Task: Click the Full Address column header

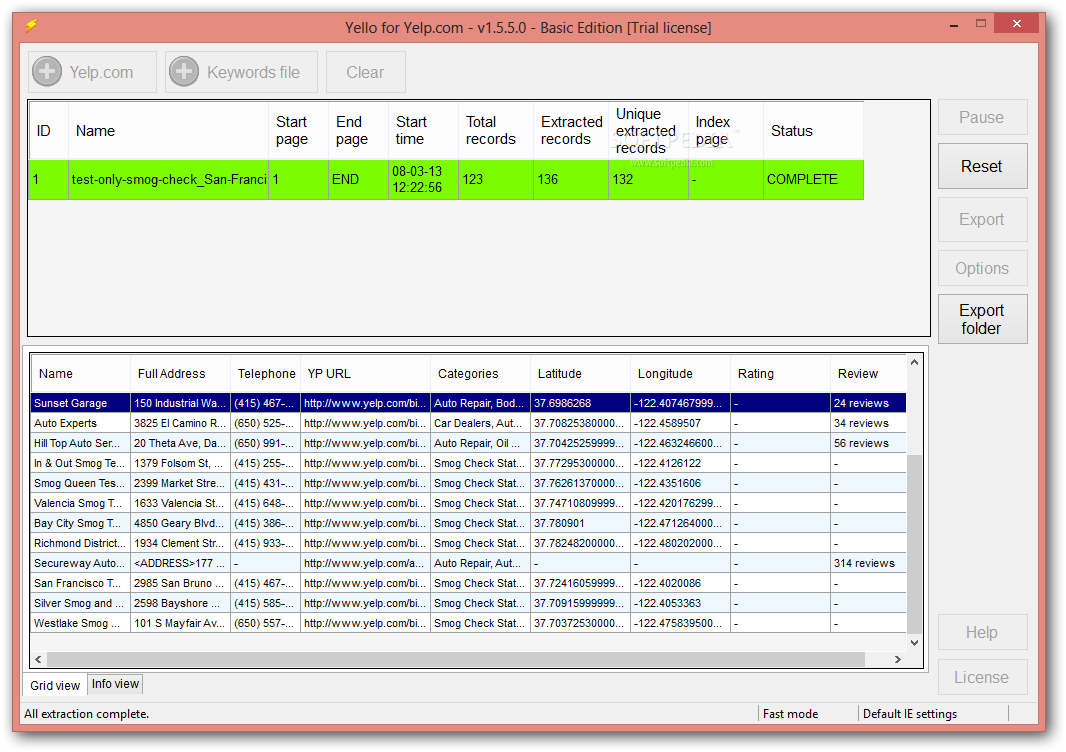Action: pyautogui.click(x=180, y=373)
